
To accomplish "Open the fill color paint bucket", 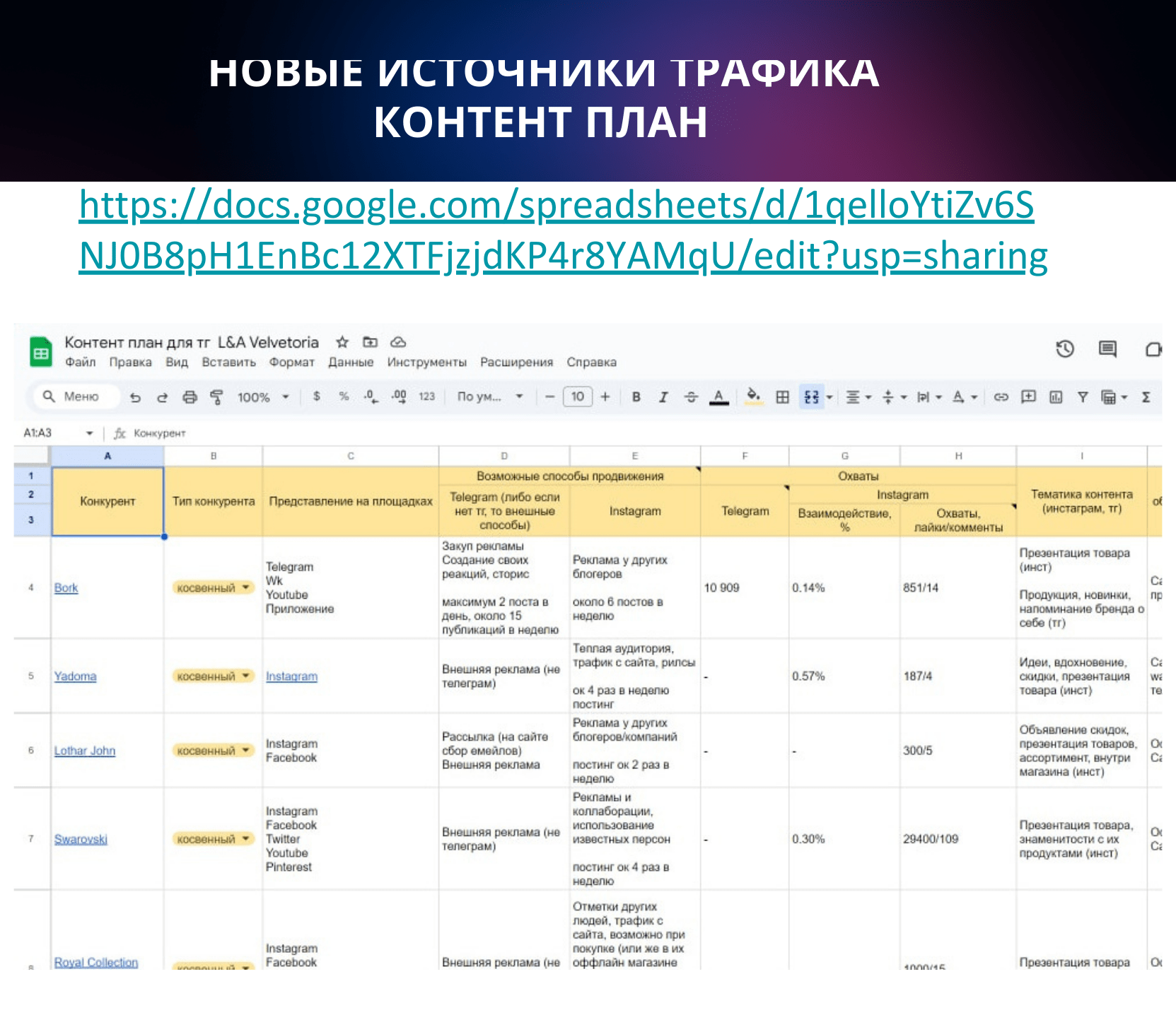I will point(754,396).
